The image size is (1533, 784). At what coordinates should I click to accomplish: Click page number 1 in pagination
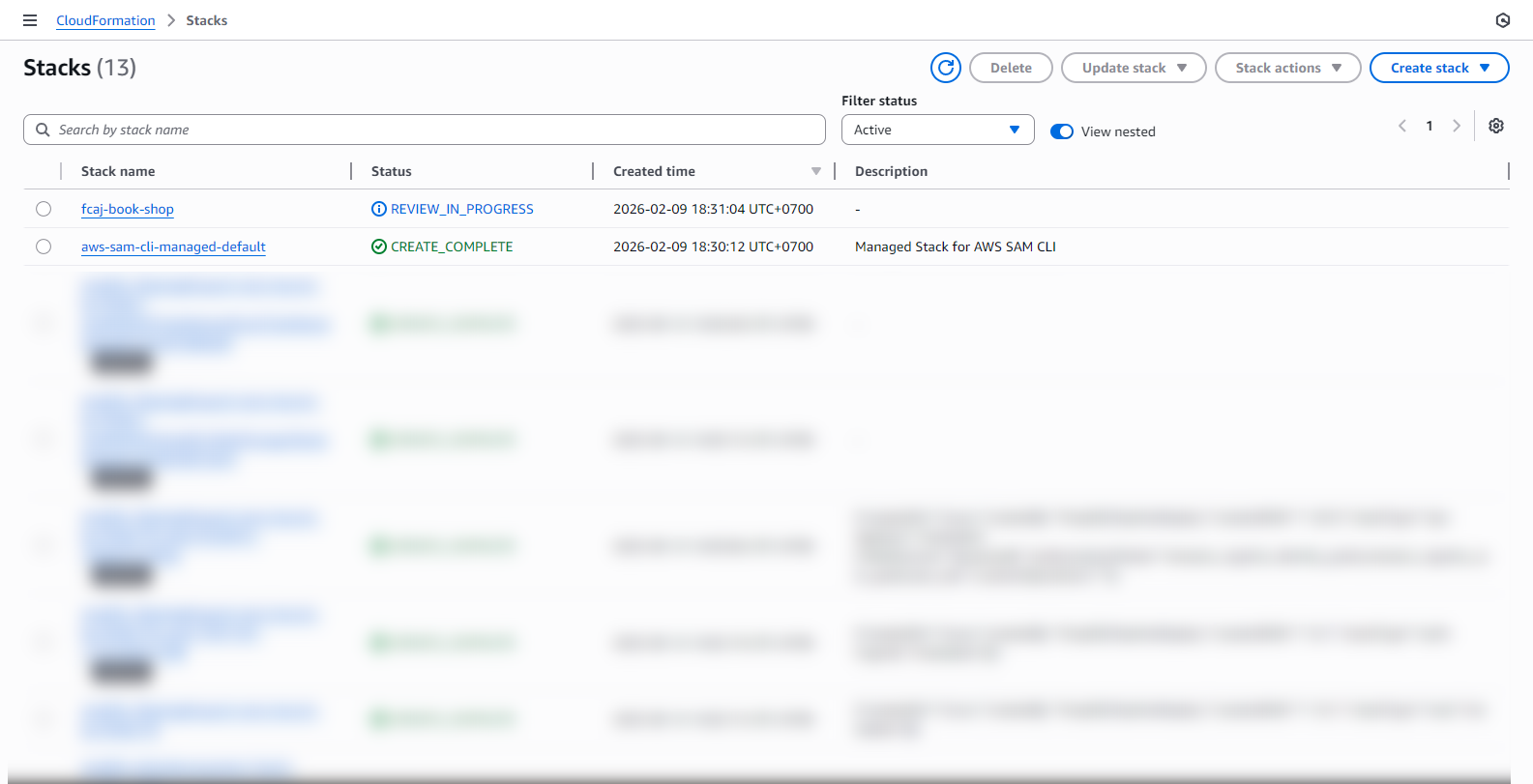coord(1430,126)
